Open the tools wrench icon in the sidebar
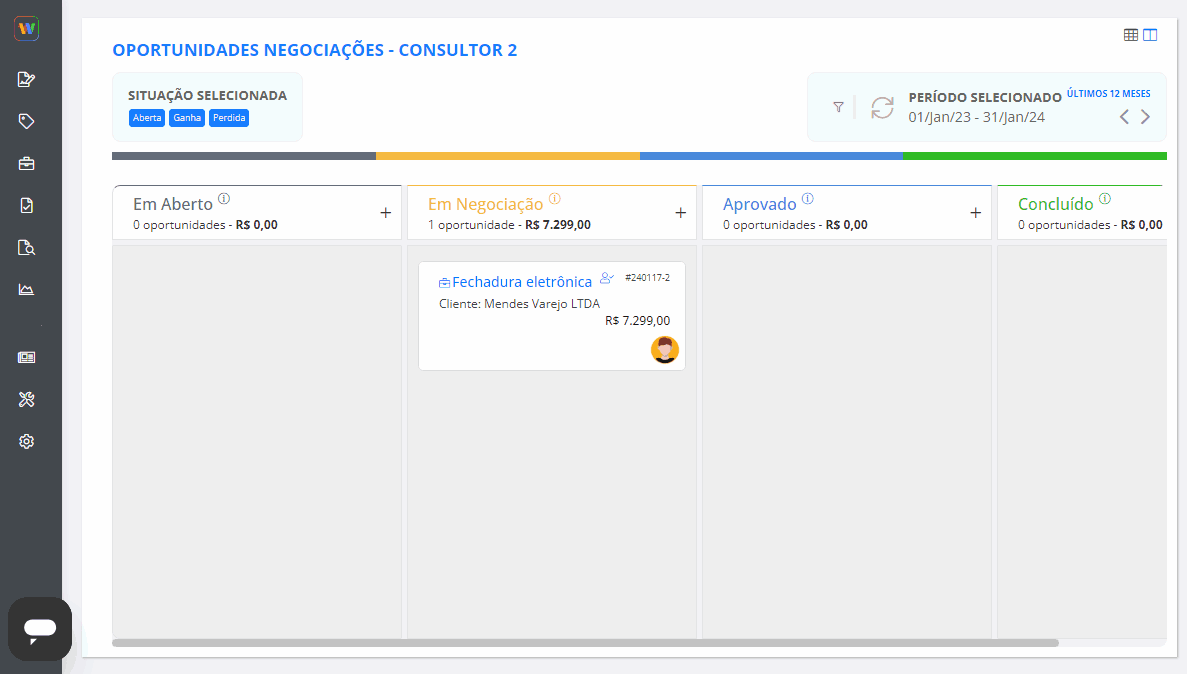1187x674 pixels. [x=26, y=399]
